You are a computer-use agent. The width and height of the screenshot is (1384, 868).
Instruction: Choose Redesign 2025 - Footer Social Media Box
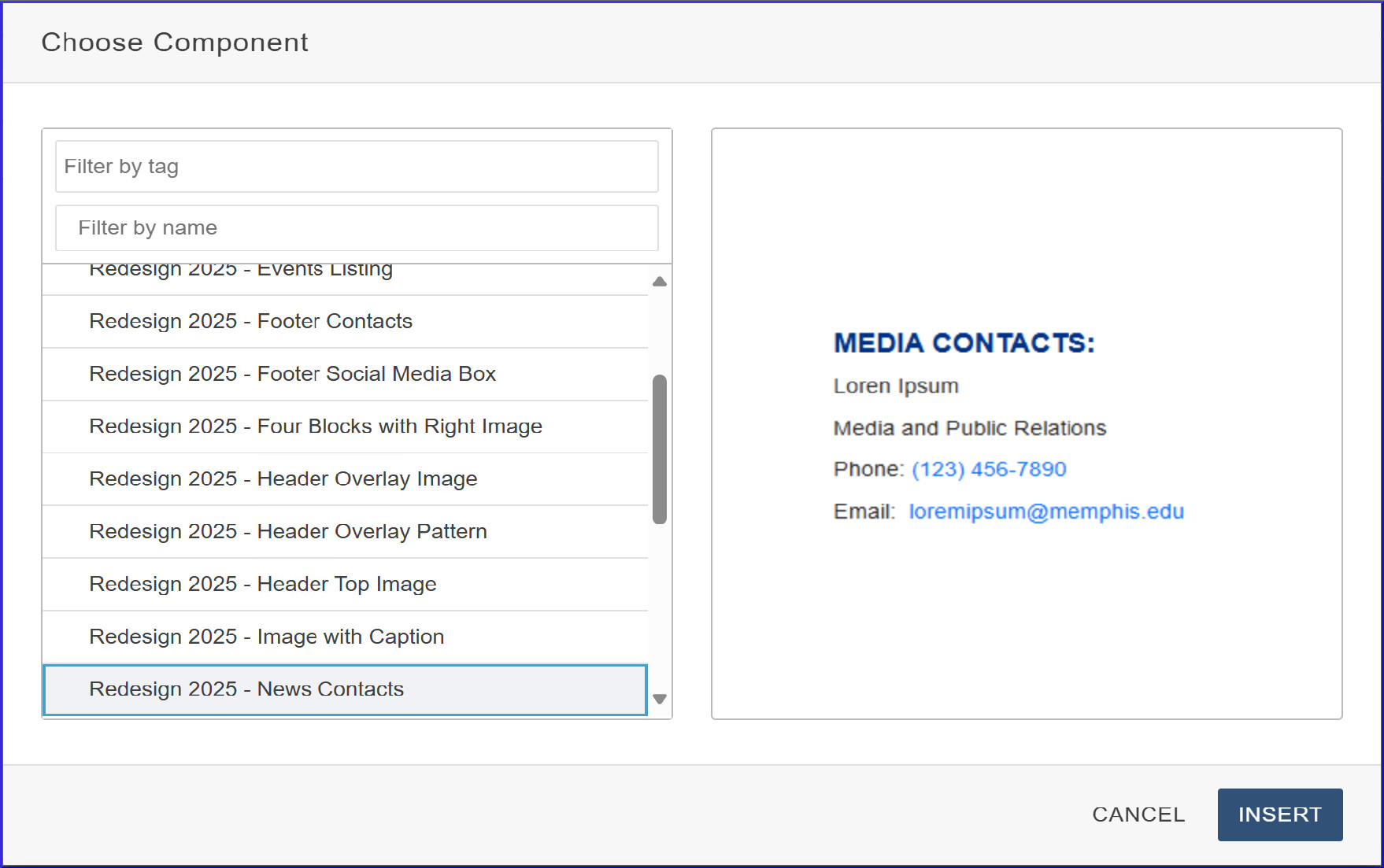point(292,374)
